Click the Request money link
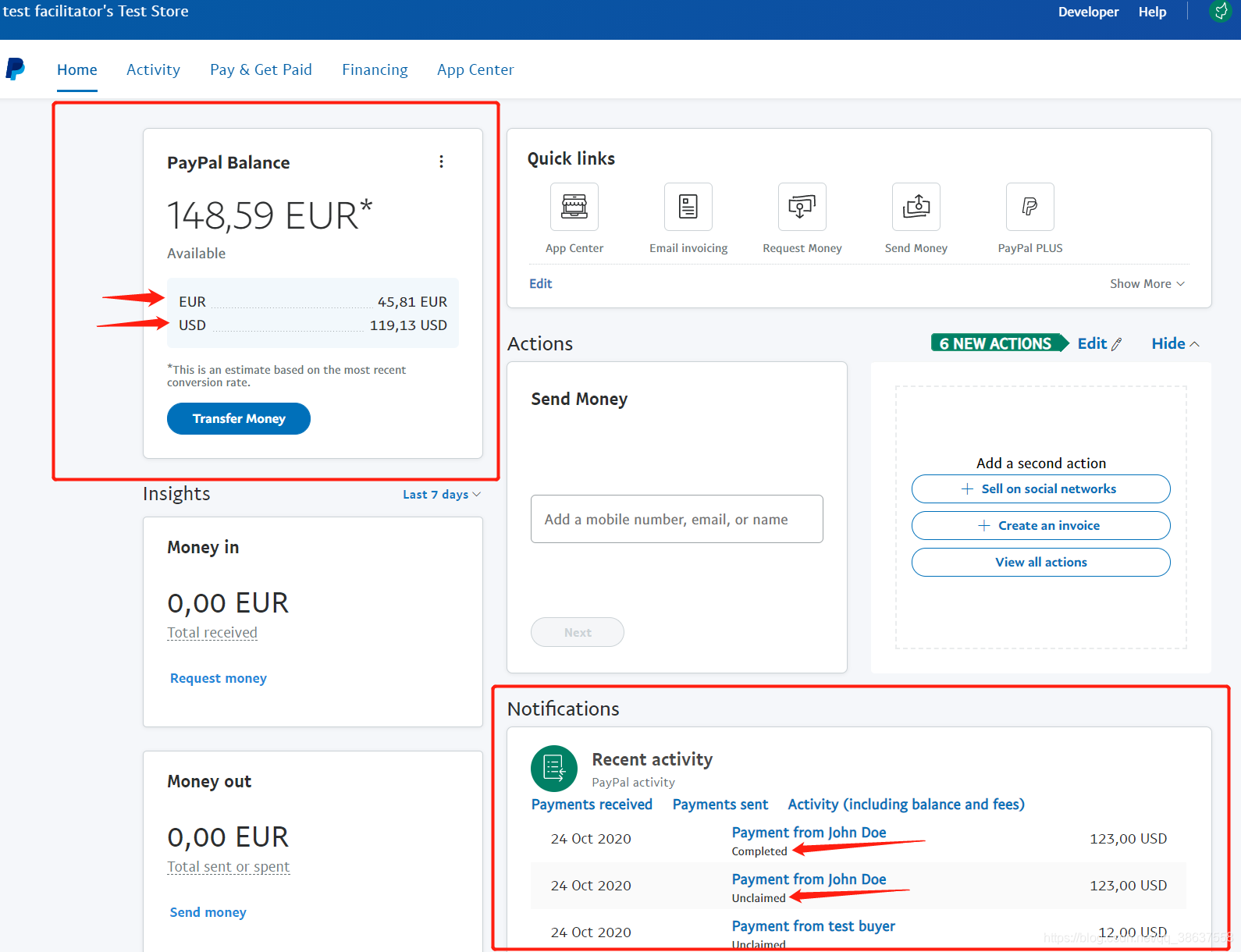The width and height of the screenshot is (1241, 952). click(x=219, y=678)
